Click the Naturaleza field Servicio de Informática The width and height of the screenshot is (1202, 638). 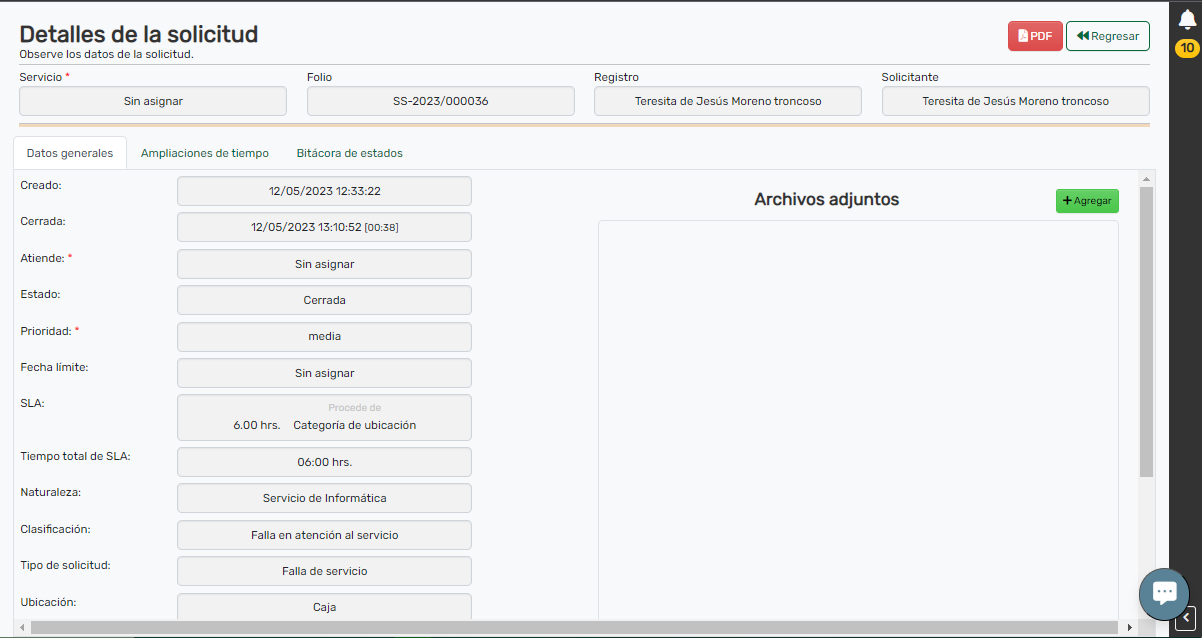[x=324, y=498]
